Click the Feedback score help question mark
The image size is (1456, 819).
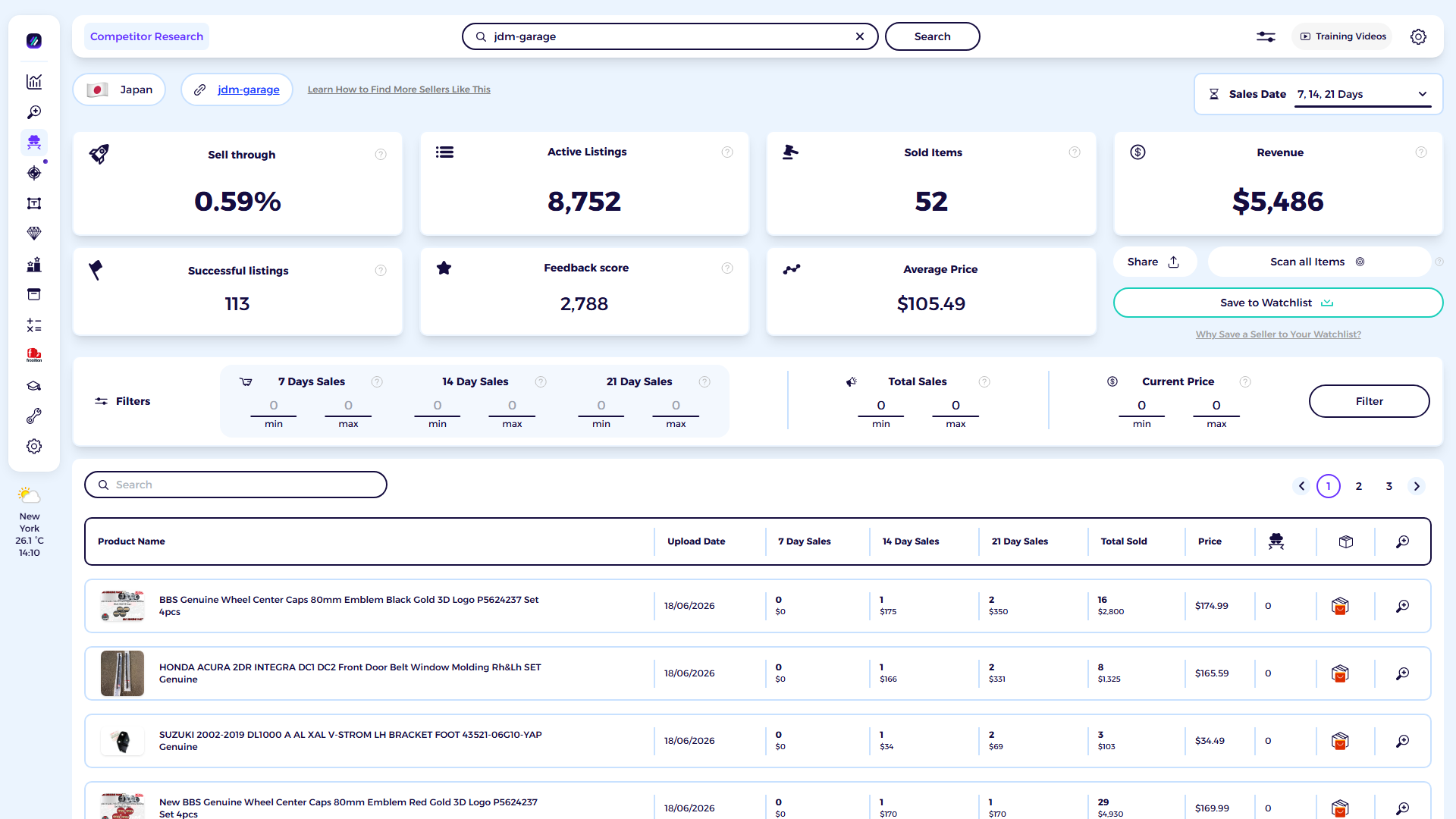[x=727, y=268]
